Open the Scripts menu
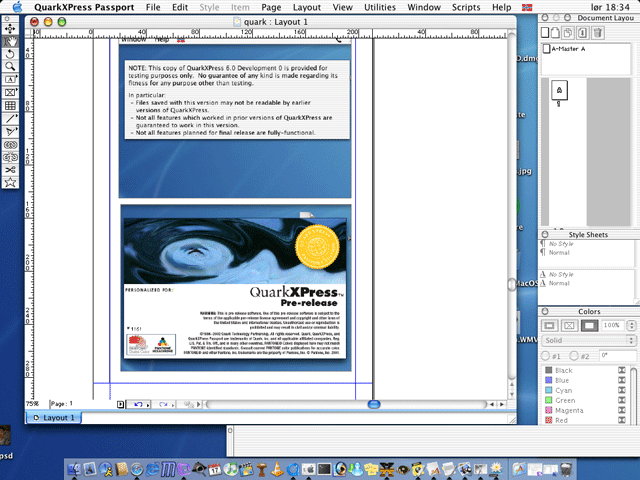Screen dimensions: 640x480 (466, 7)
